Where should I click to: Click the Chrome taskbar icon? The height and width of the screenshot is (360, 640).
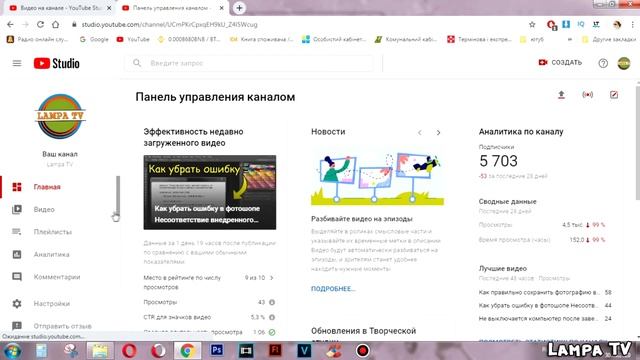point(188,351)
